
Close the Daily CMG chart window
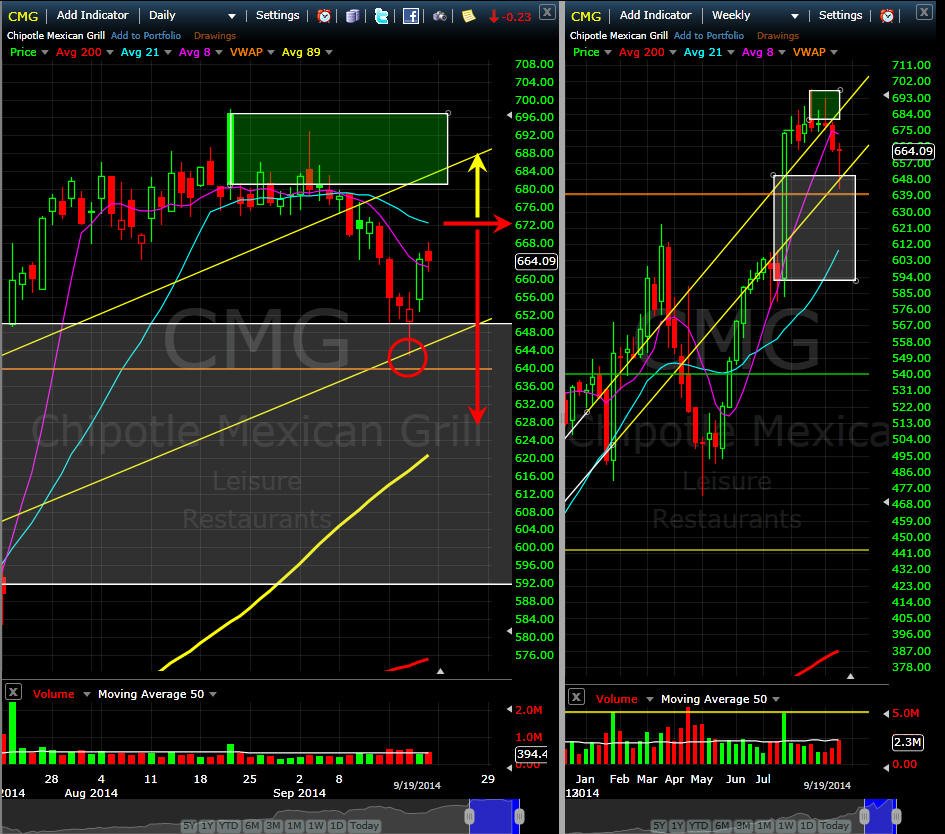[x=547, y=11]
